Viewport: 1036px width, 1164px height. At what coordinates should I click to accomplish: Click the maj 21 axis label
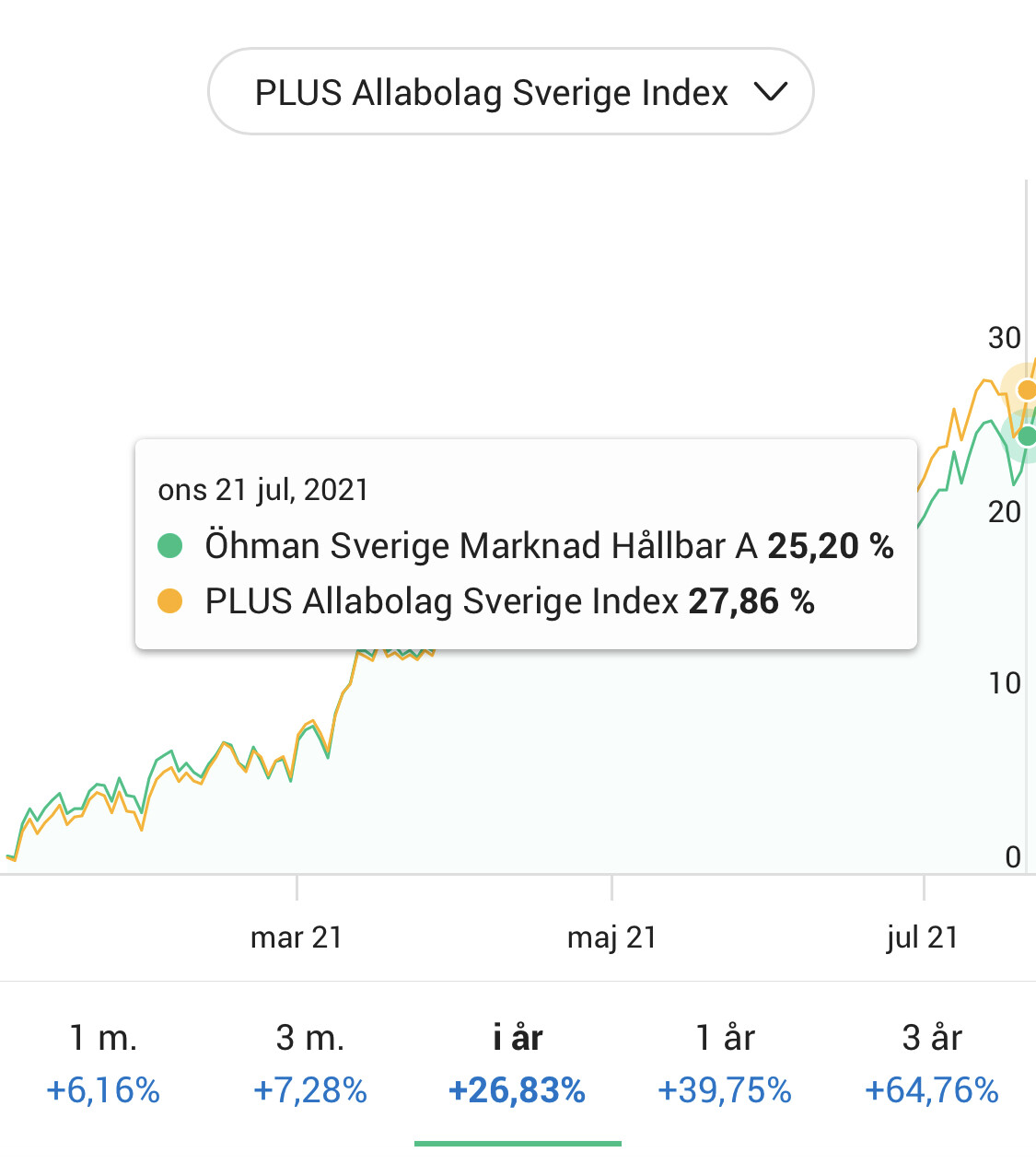click(611, 937)
